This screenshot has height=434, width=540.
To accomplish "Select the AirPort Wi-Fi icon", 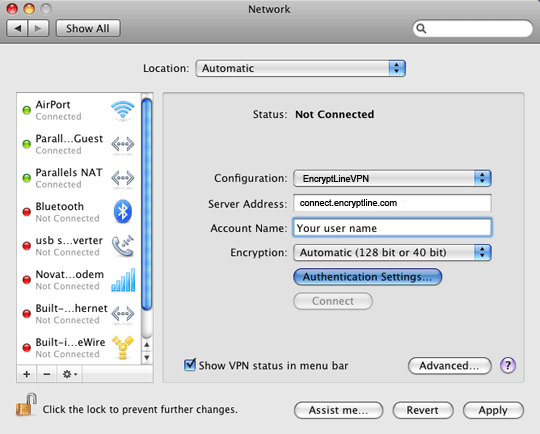I will point(123,111).
